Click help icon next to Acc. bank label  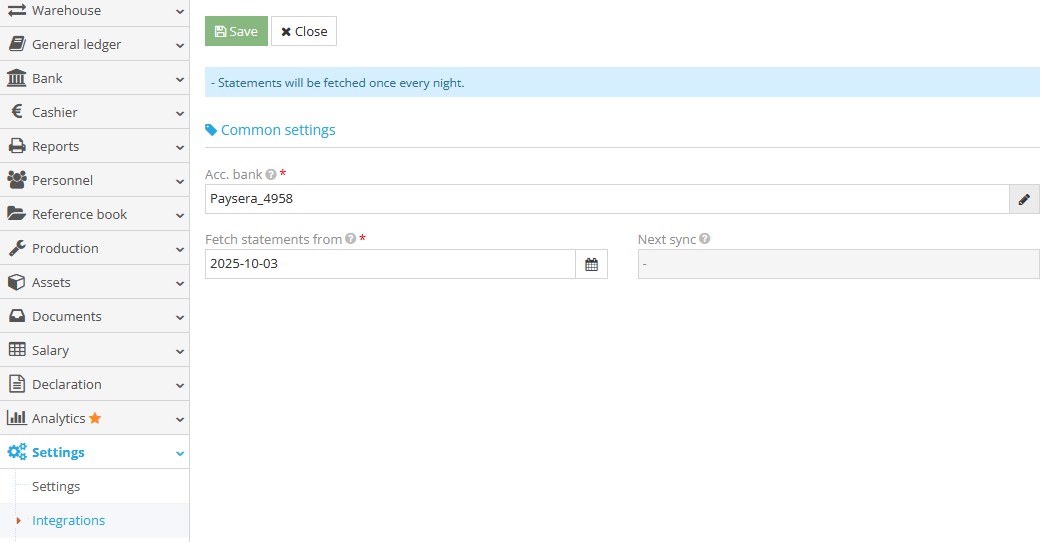click(271, 175)
